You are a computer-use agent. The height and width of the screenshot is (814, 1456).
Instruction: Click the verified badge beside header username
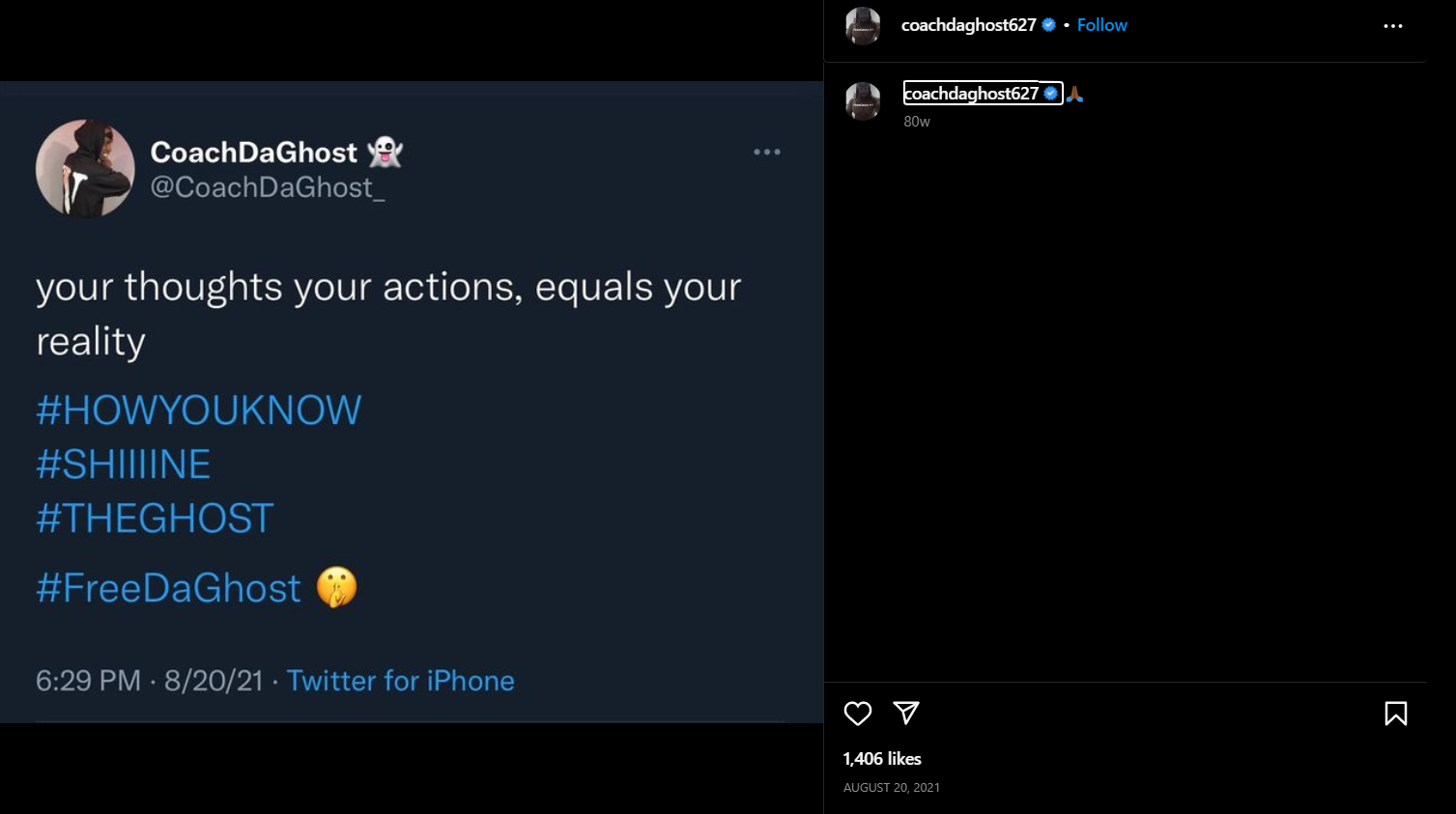[1049, 25]
